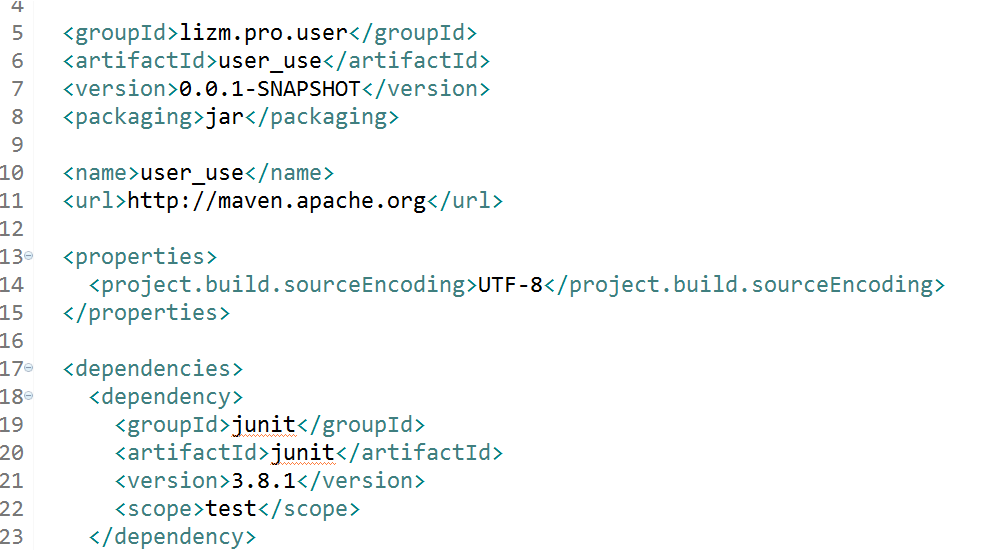Click the closing dependency tag on line 23

pos(173,537)
